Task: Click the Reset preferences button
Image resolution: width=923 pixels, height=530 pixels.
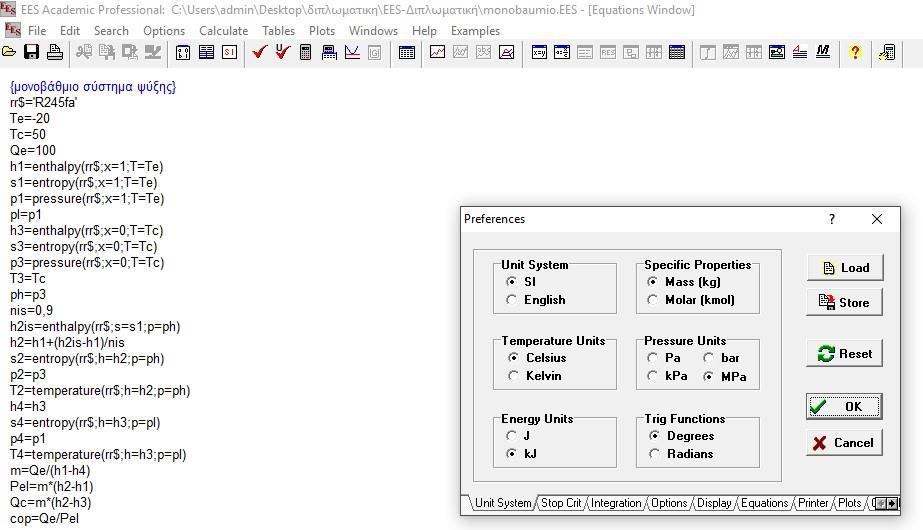Action: click(x=845, y=354)
